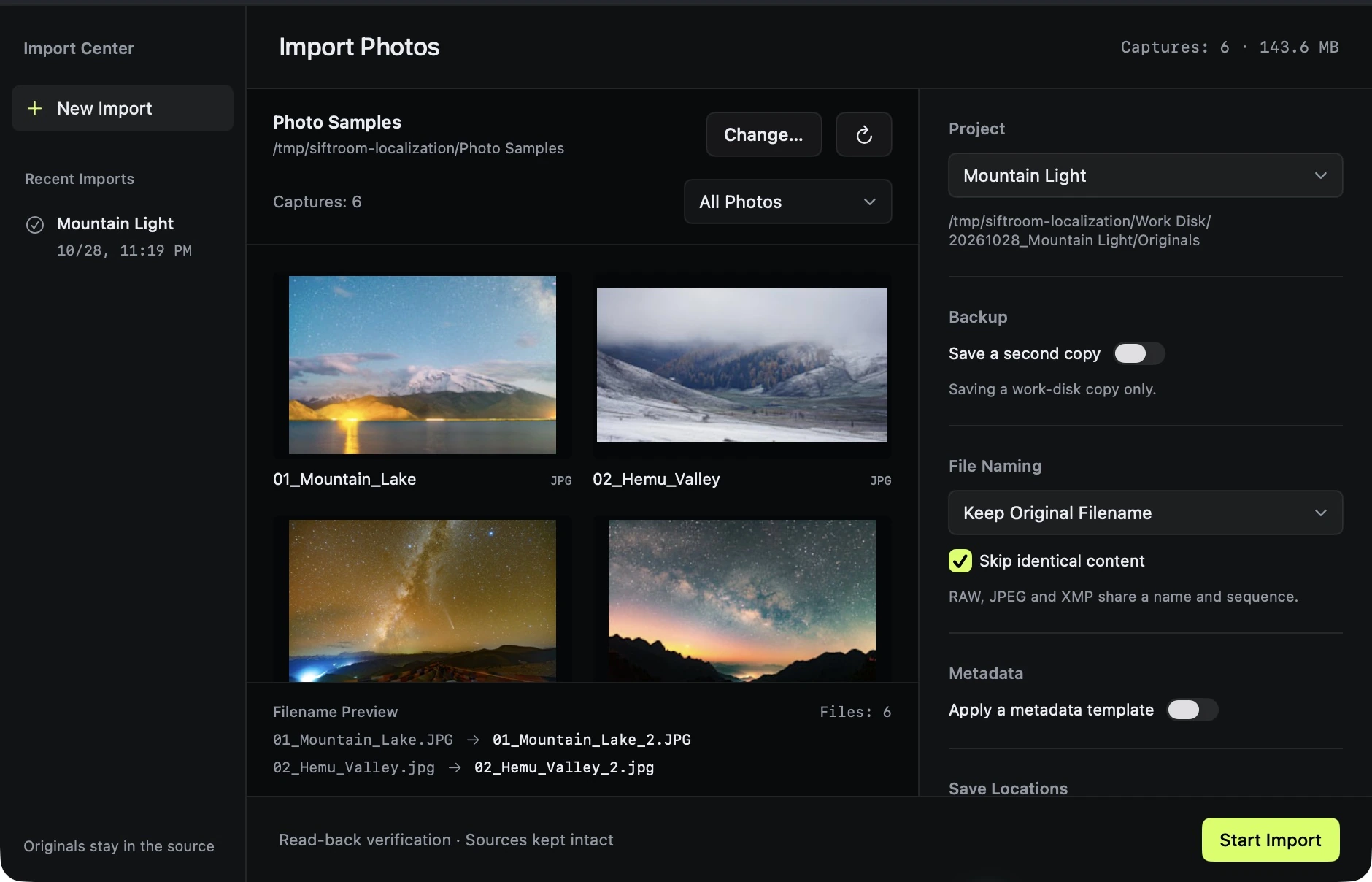The height and width of the screenshot is (882, 1372).
Task: Click the 02_Hemu_Valley_2.jpg preview name
Action: pyautogui.click(x=564, y=767)
